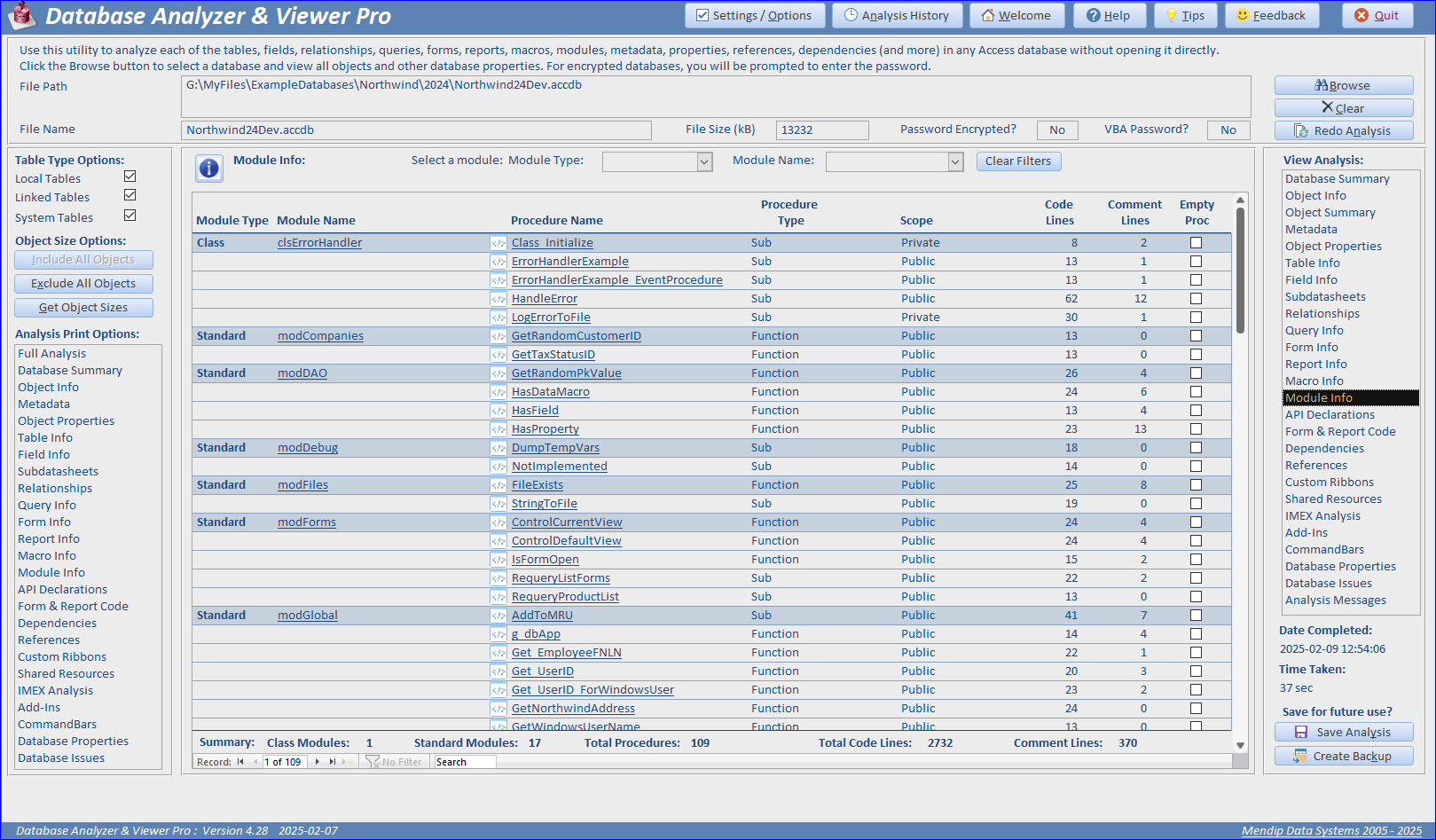
Task: Click the Browse button
Action: pyautogui.click(x=1344, y=85)
